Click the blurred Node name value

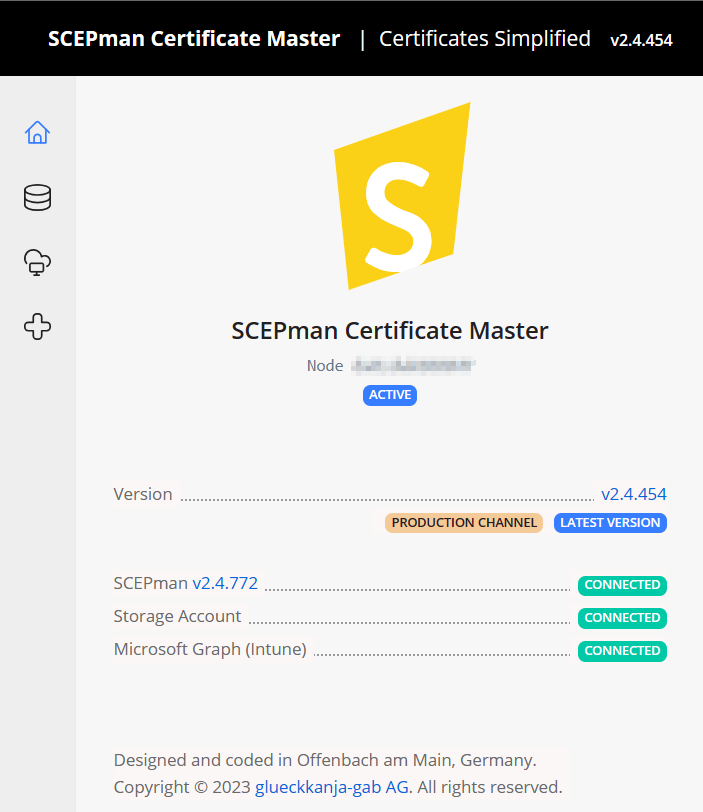(413, 366)
